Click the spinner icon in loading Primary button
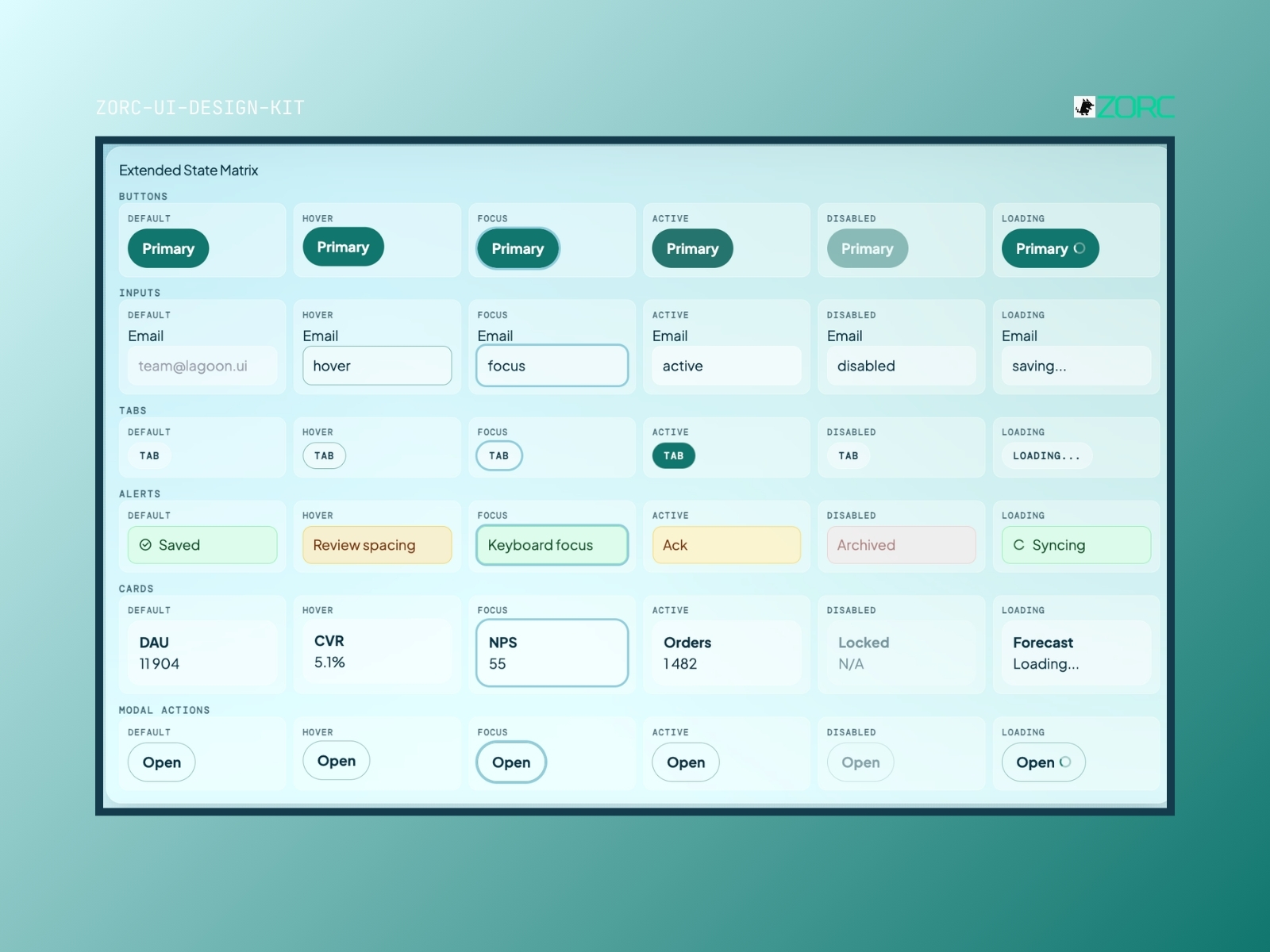 pyautogui.click(x=1079, y=248)
